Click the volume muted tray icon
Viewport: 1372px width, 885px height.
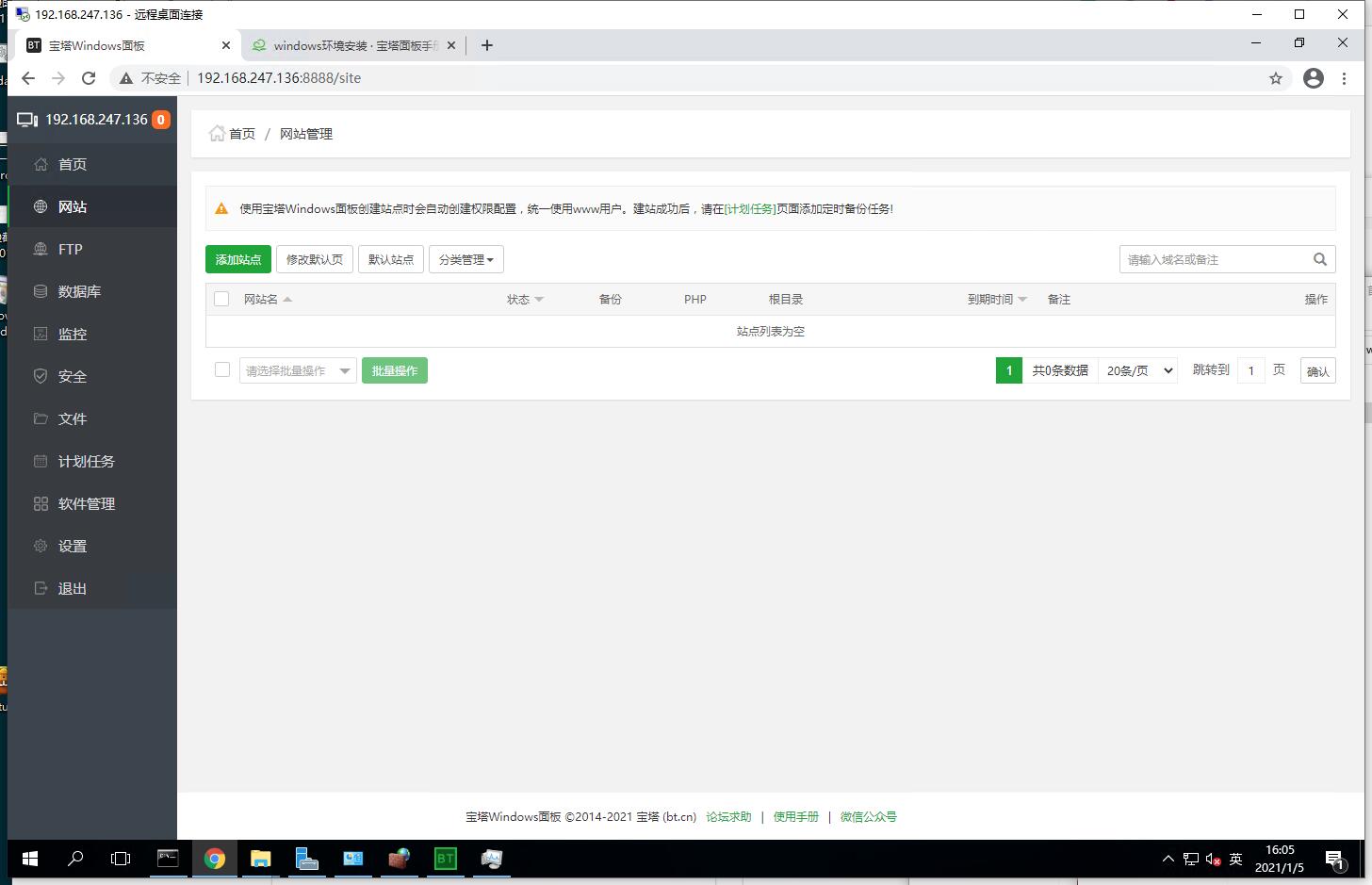pos(1214,859)
